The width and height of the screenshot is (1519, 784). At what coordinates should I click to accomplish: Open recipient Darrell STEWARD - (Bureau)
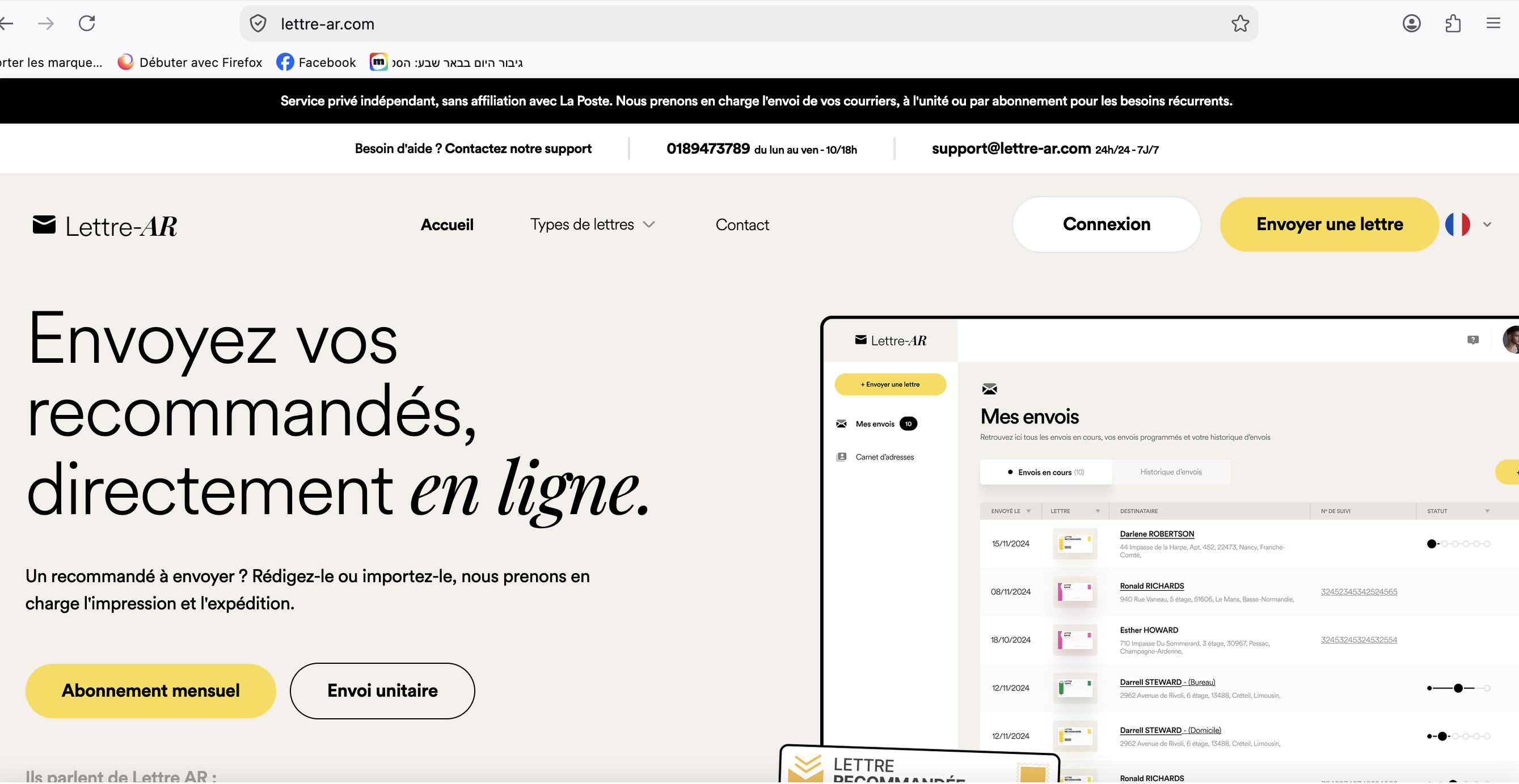click(x=1167, y=683)
